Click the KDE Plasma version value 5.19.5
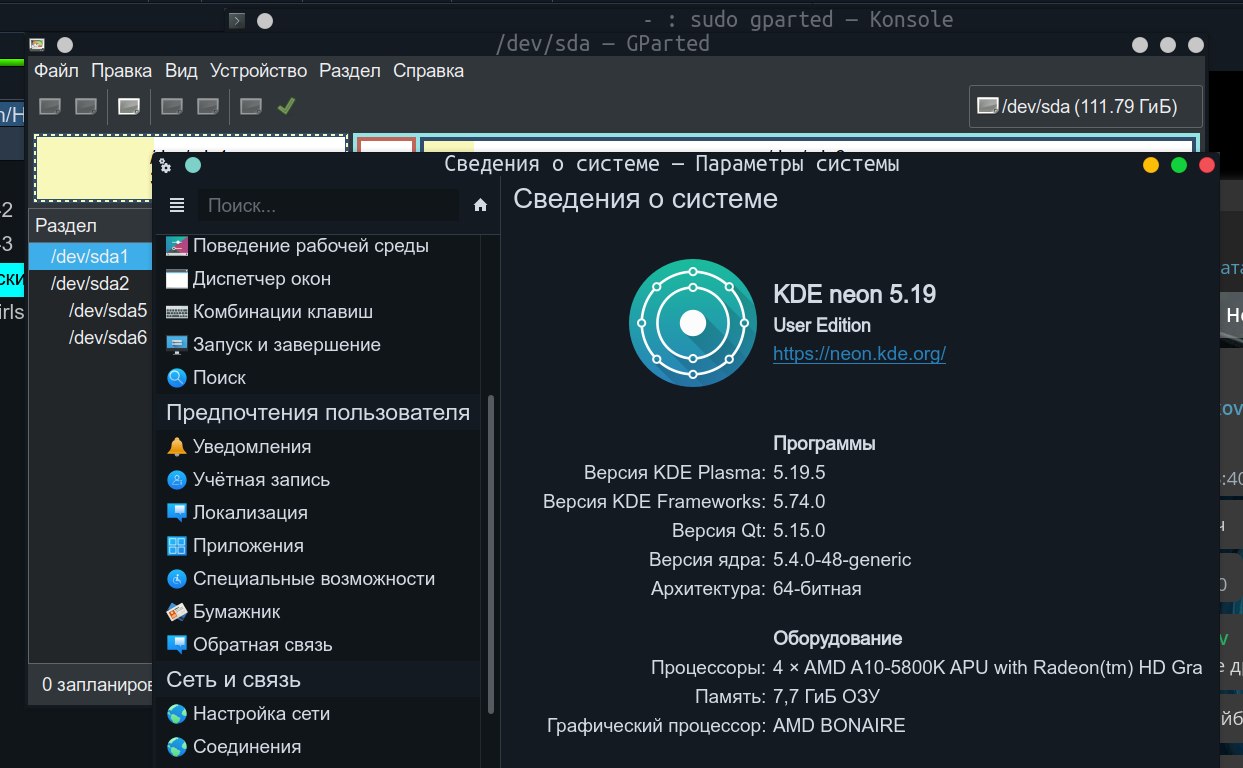The height and width of the screenshot is (768, 1243). pos(799,473)
